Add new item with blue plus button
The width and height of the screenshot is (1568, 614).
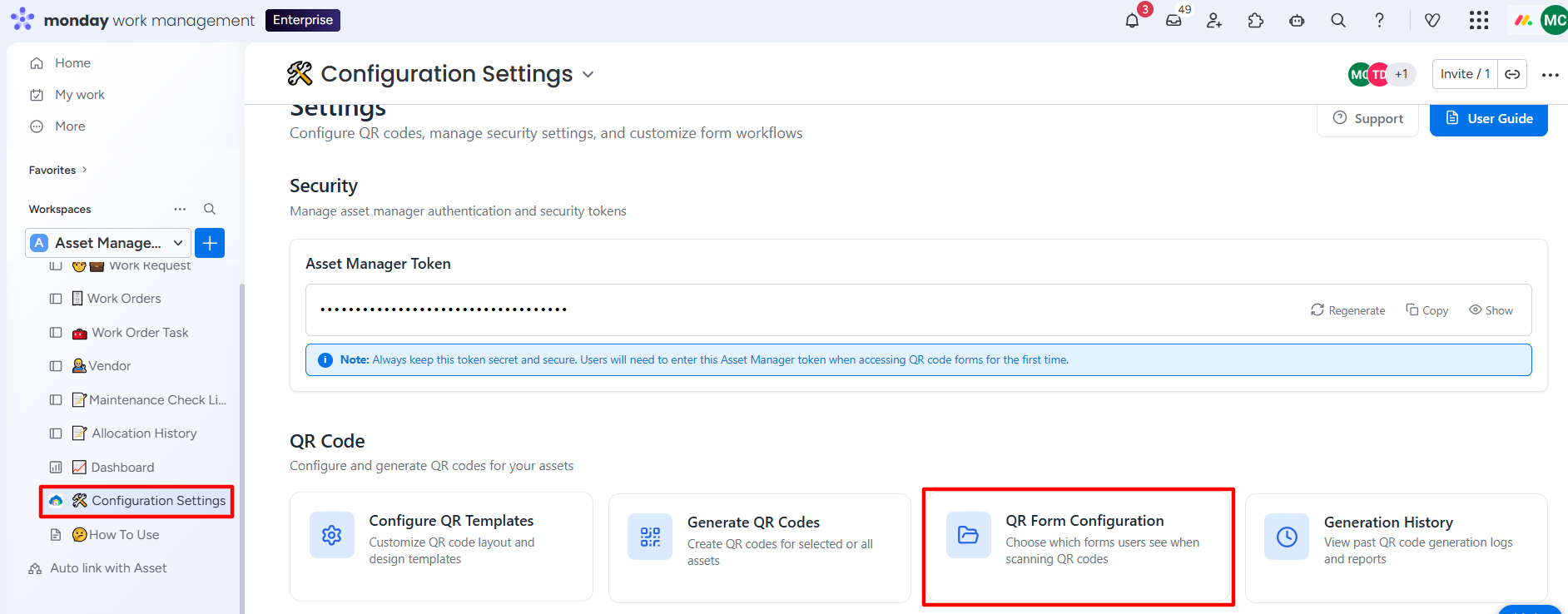210,243
